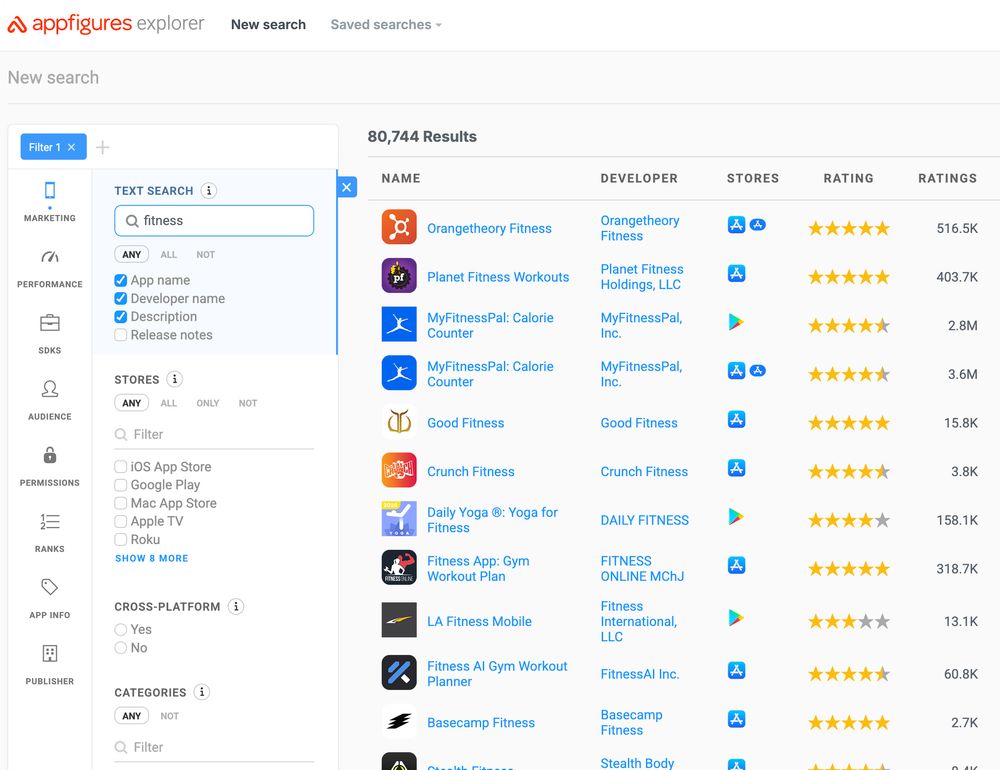Set text search mode to ALL
The height and width of the screenshot is (770, 1000).
point(168,255)
